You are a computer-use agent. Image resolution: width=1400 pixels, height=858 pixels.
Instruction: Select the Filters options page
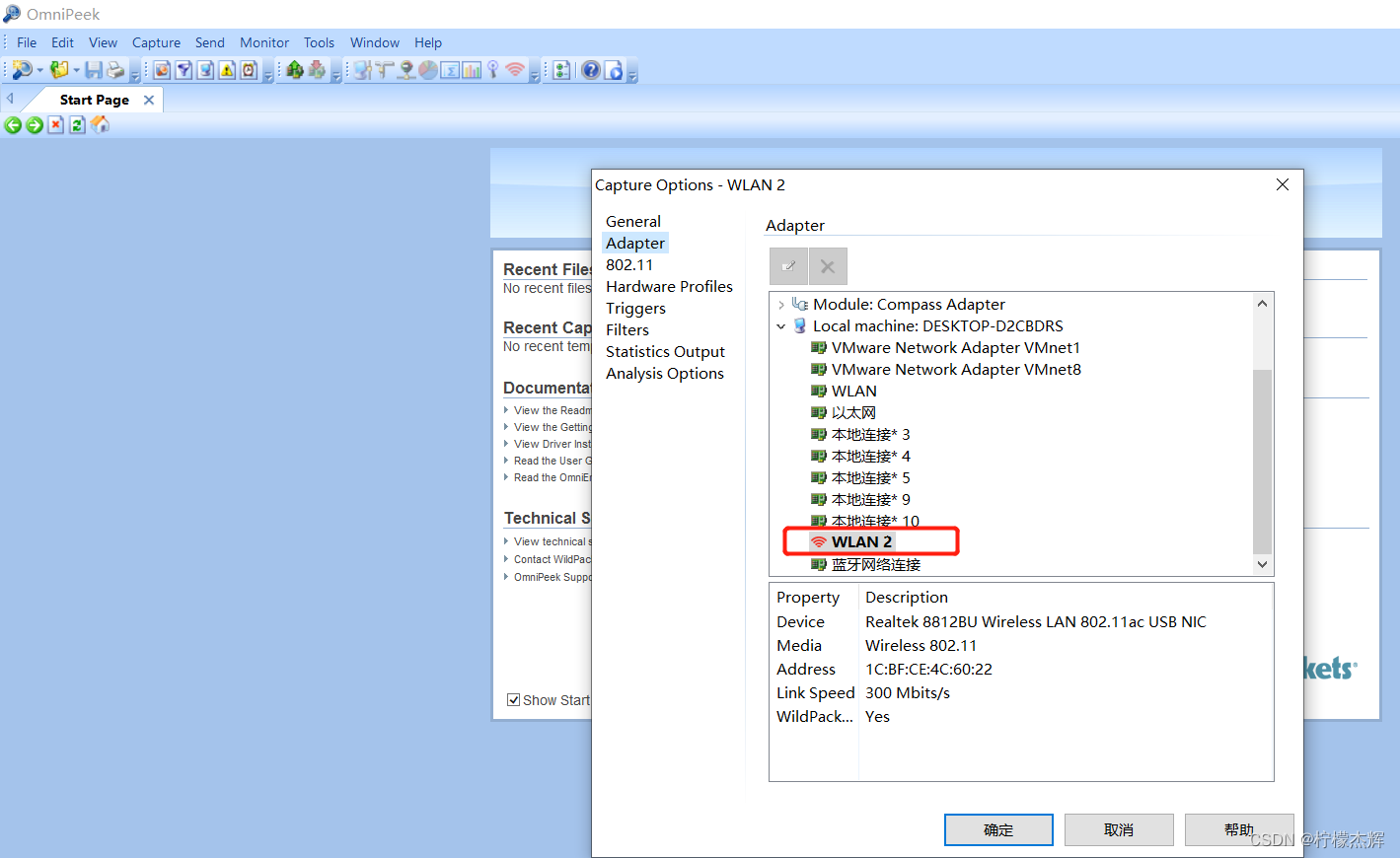(x=627, y=330)
